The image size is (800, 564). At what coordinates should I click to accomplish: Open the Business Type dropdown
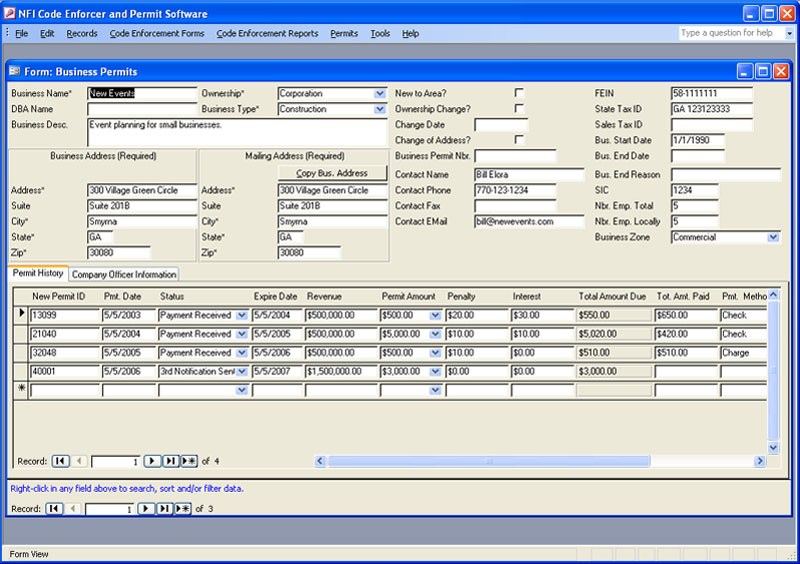click(380, 109)
